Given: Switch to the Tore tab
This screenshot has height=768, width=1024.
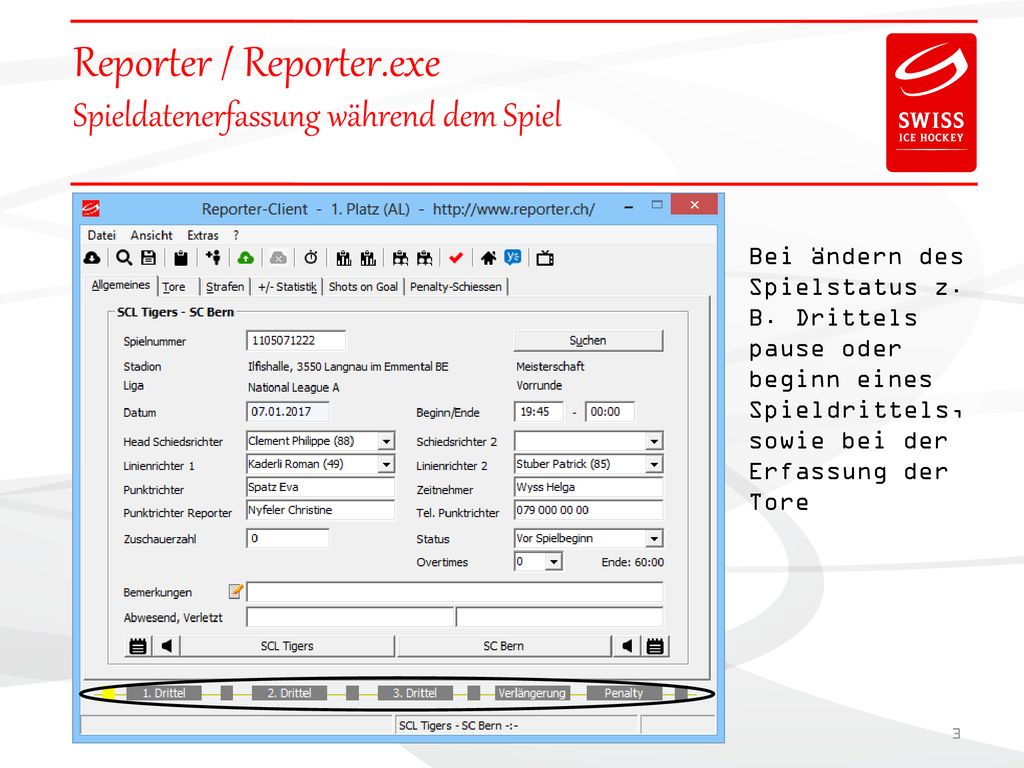Looking at the screenshot, I should pyautogui.click(x=174, y=287).
